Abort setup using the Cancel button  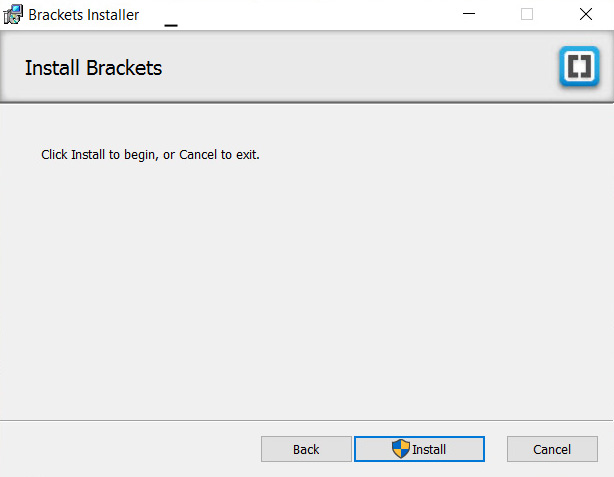point(552,449)
